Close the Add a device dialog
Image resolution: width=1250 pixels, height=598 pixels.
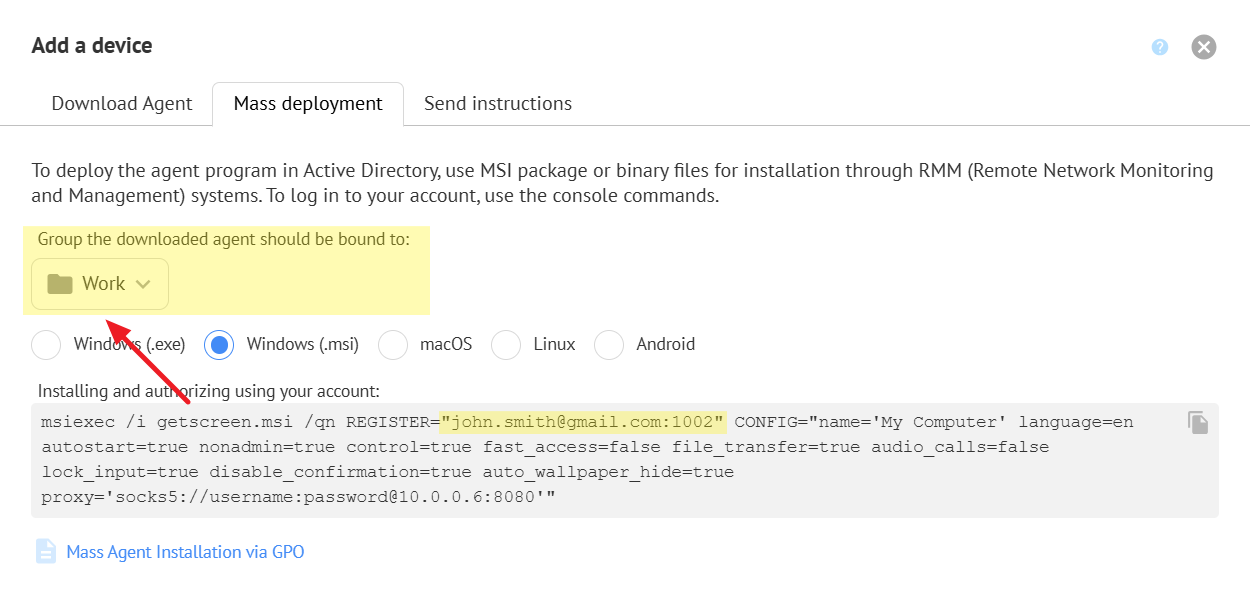point(1203,47)
